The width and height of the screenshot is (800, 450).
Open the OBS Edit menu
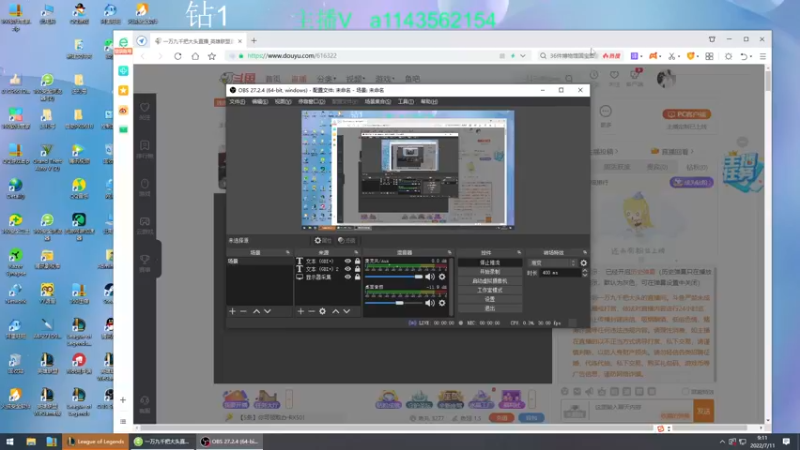pos(260,102)
